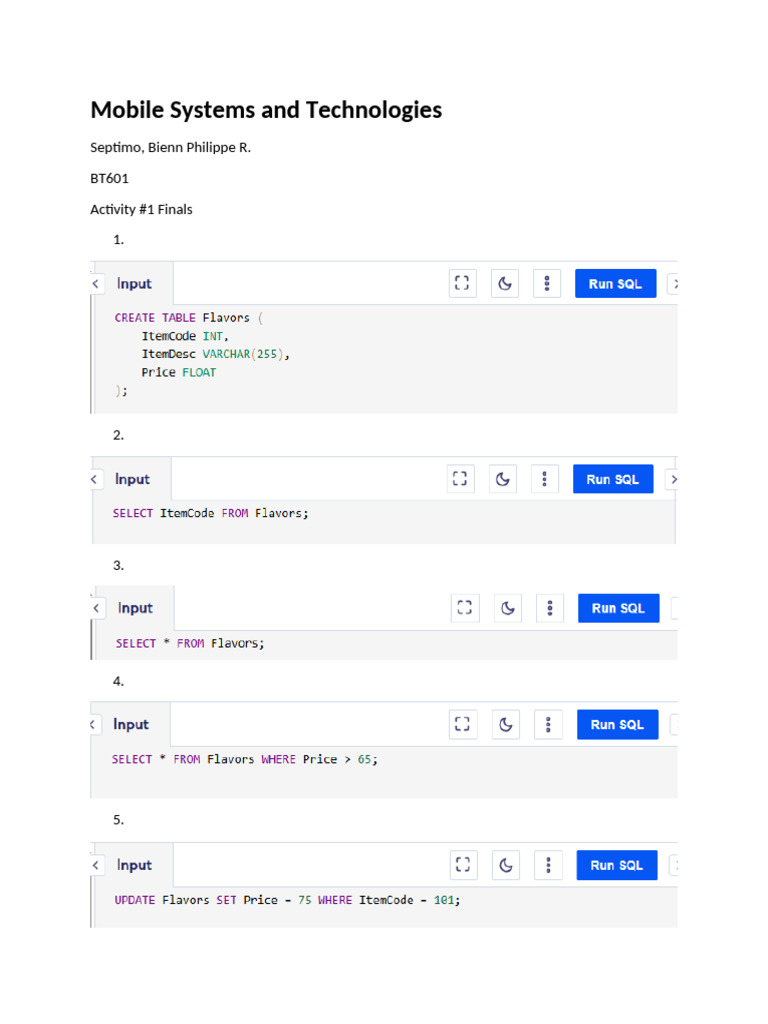Toggle dark mode in SELECT * FROM Flavors; editor
This screenshot has height=1024, width=768.
pos(507,608)
